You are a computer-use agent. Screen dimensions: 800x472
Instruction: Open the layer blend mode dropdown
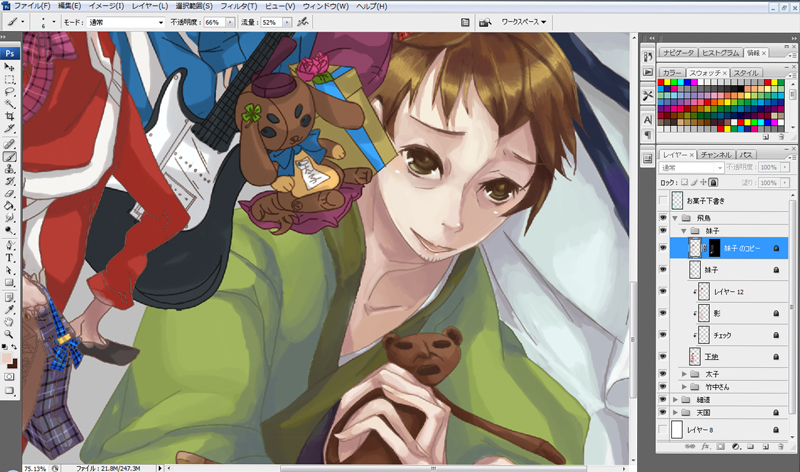point(691,167)
